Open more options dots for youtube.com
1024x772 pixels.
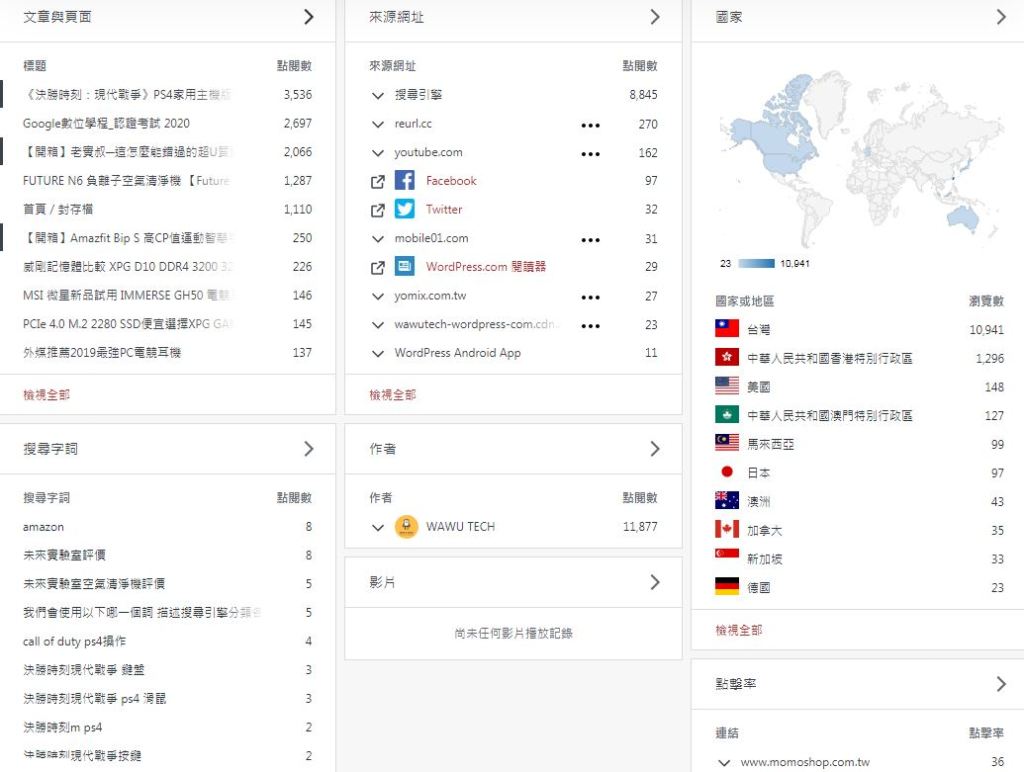click(591, 154)
